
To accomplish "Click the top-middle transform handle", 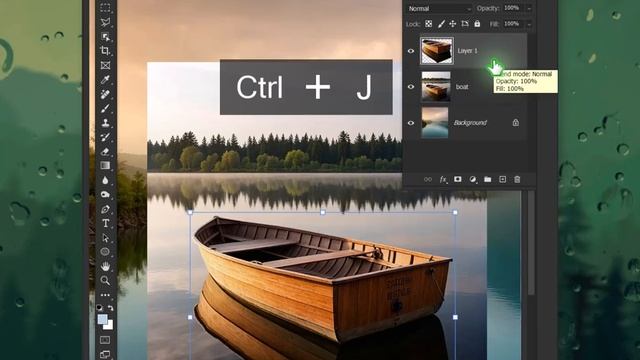I will (323, 212).
